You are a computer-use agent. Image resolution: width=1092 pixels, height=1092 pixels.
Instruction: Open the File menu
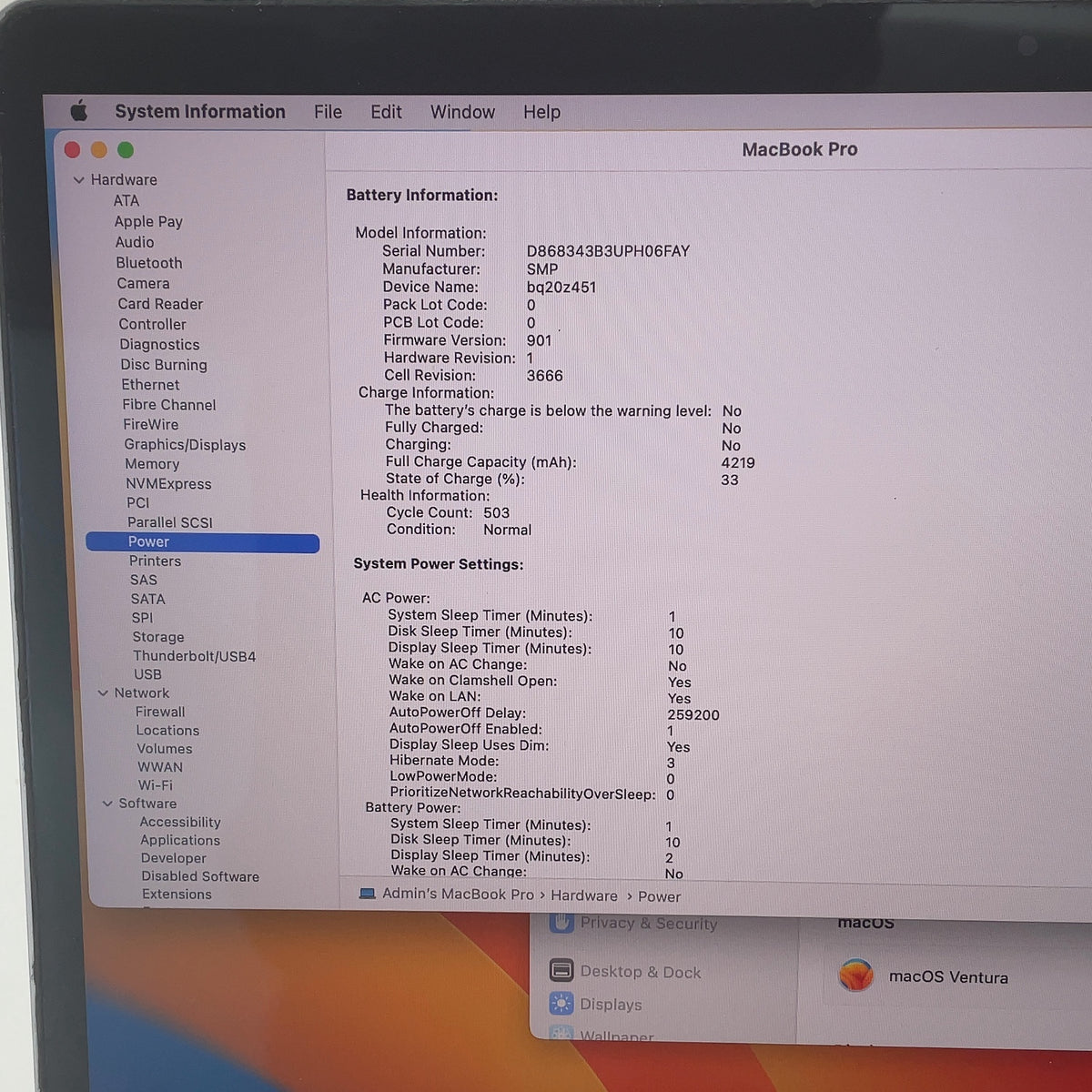(x=328, y=112)
